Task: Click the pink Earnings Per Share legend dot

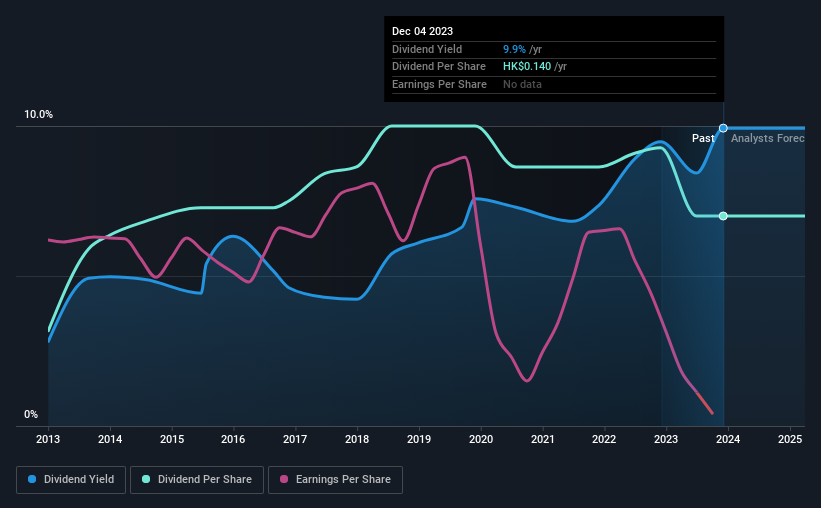Action: [284, 479]
